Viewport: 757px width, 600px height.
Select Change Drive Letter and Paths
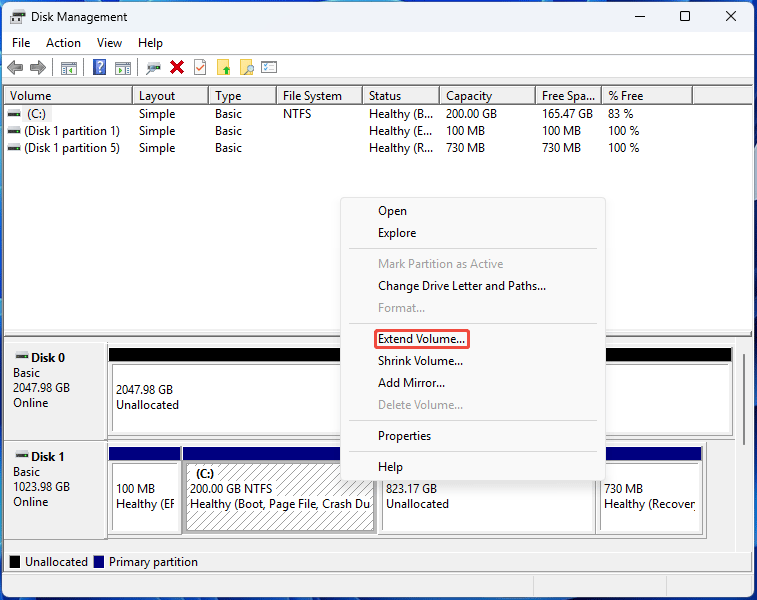coord(473,286)
